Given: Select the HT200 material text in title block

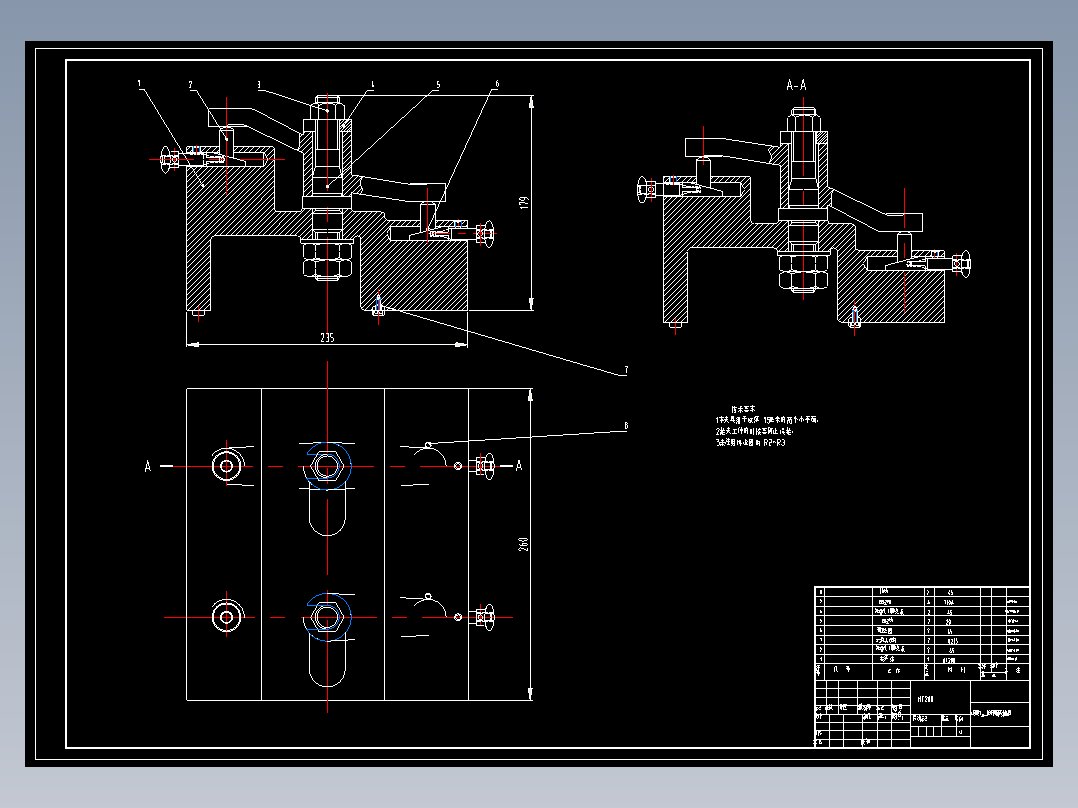Looking at the screenshot, I should 925,699.
